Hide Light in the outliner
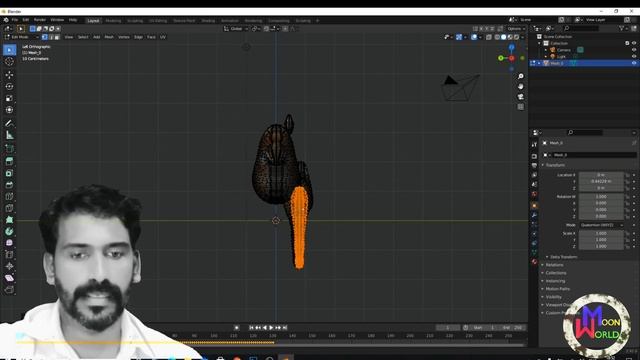 point(634,56)
